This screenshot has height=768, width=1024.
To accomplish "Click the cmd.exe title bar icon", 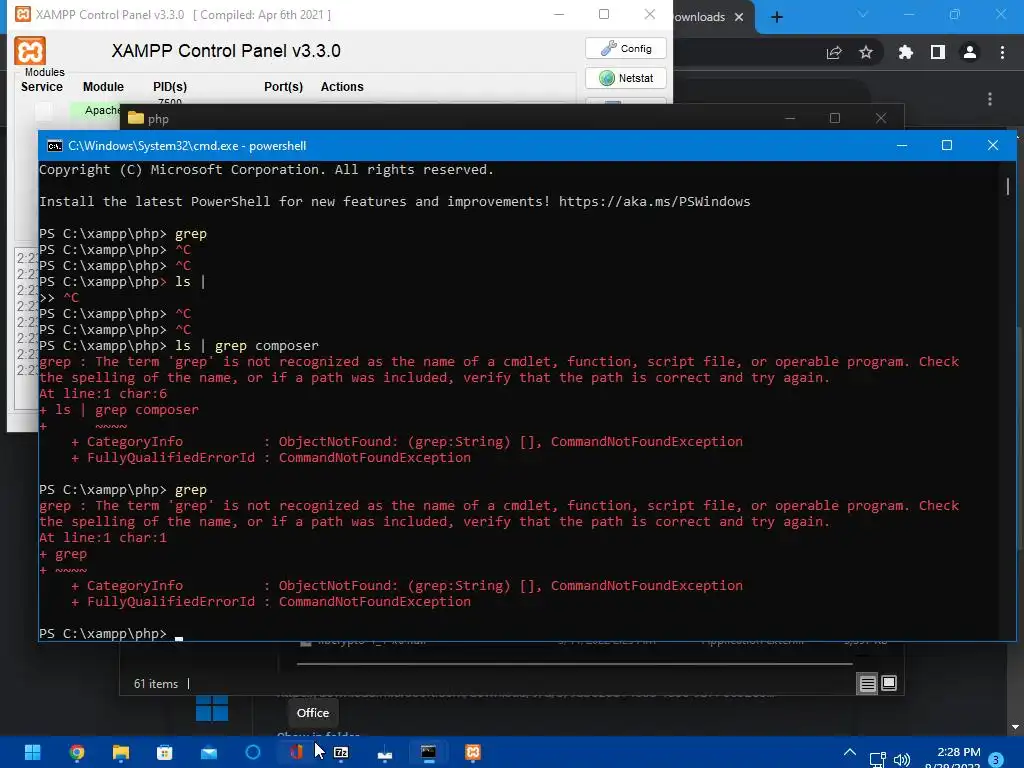I will (x=55, y=146).
